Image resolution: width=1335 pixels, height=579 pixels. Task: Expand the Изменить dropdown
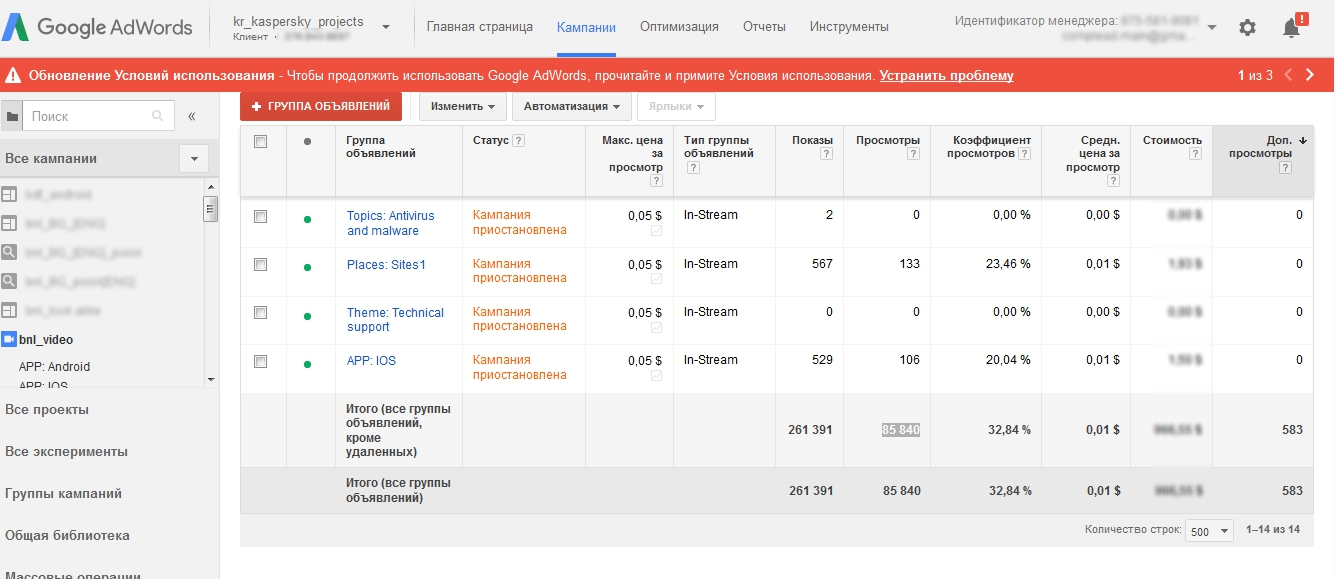point(464,107)
